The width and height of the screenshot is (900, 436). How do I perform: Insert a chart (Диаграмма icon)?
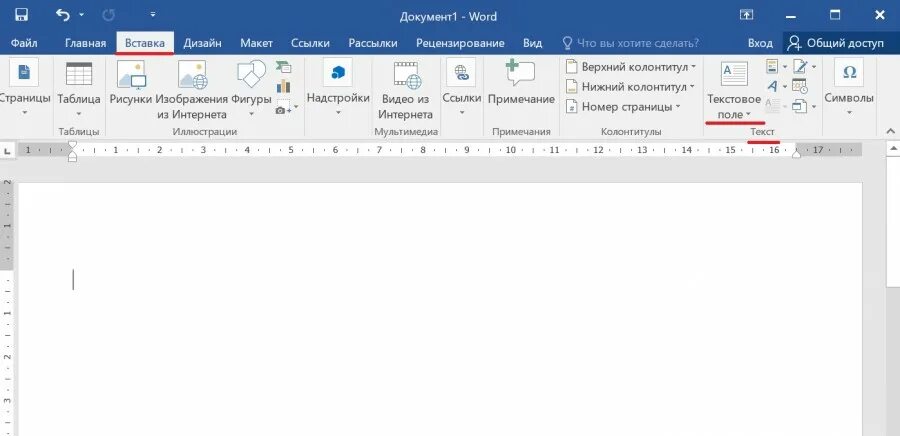tap(284, 87)
